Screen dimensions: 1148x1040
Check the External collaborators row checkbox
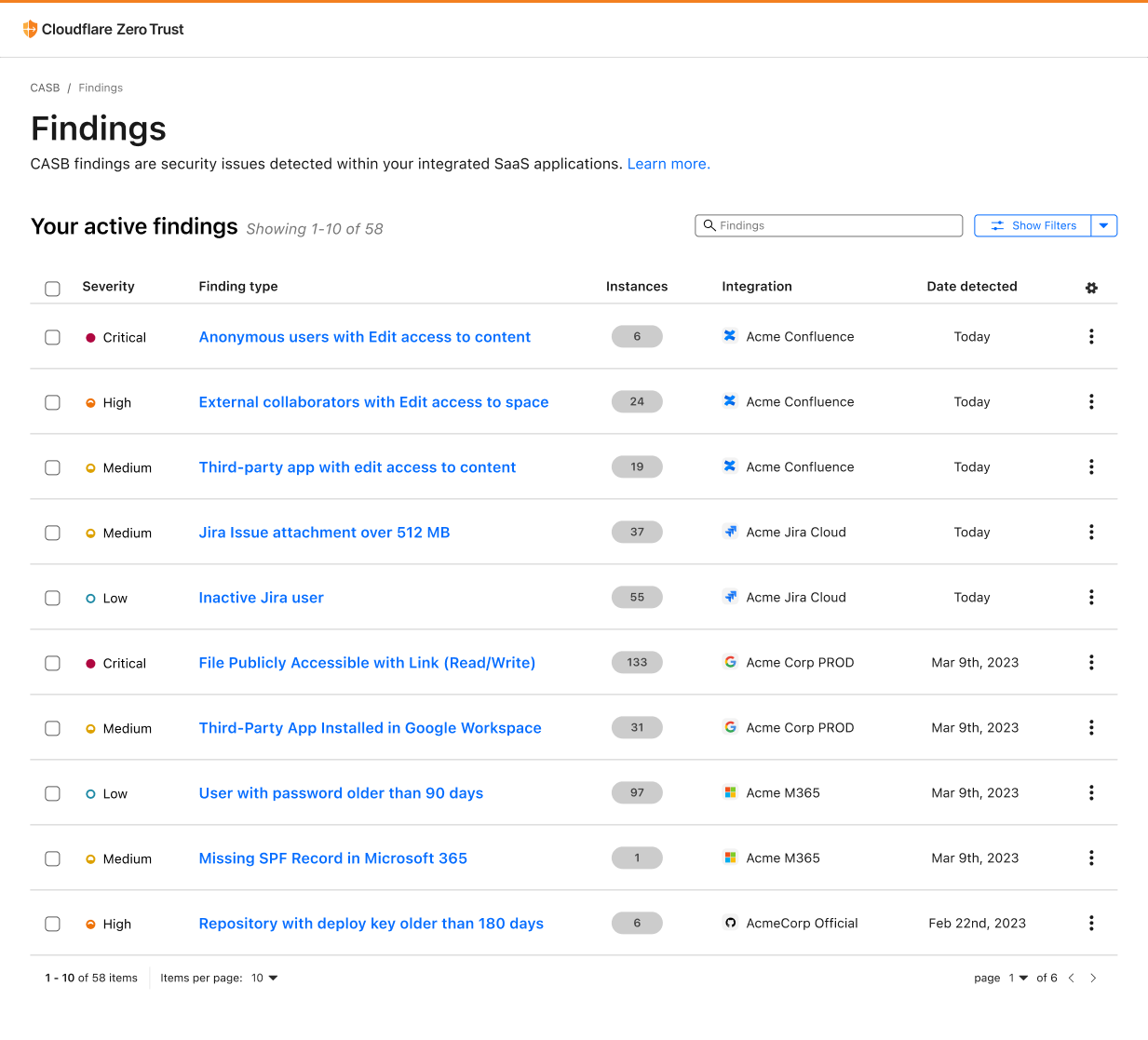coord(53,402)
